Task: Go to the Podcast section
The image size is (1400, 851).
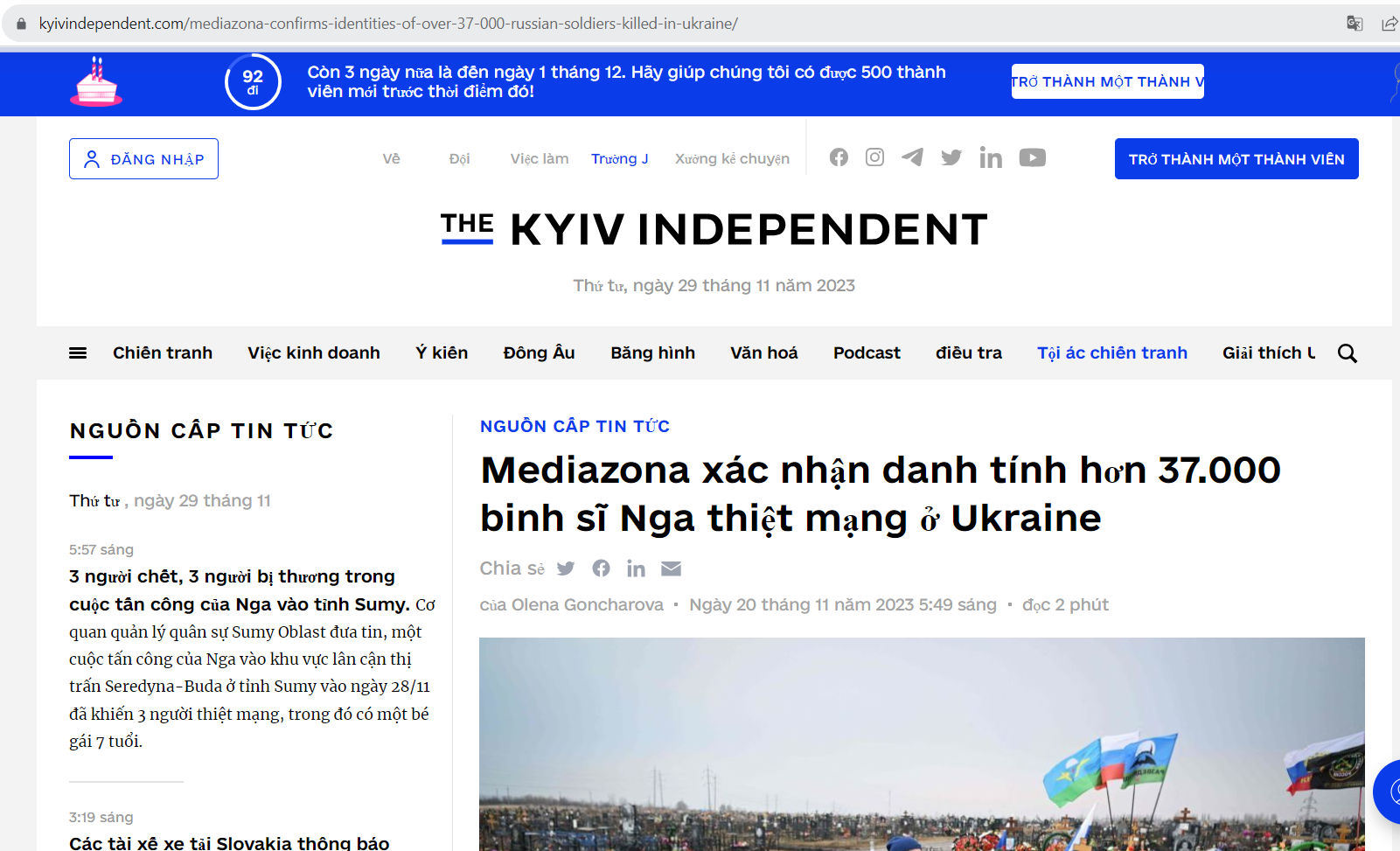Action: pyautogui.click(x=866, y=353)
